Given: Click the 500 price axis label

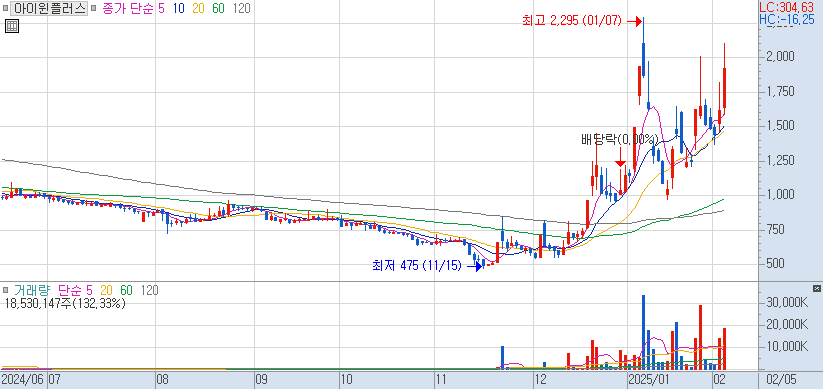Looking at the screenshot, I should (776, 264).
